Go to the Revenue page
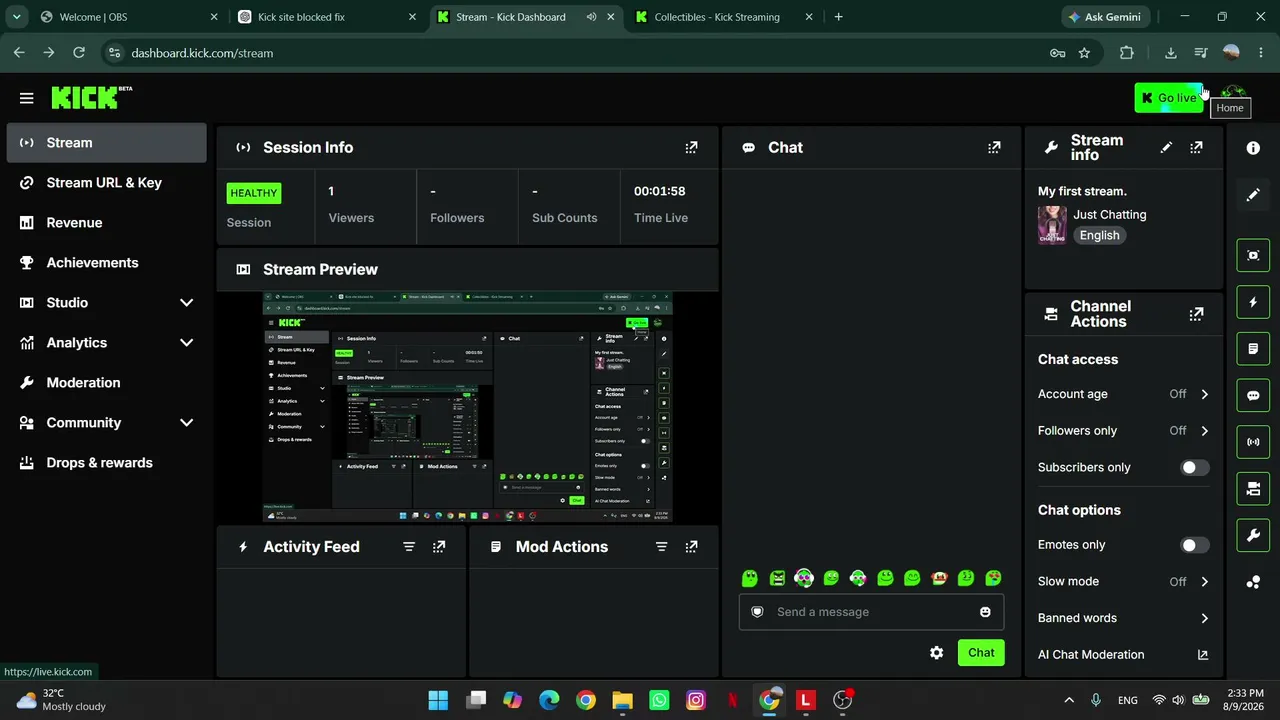This screenshot has height=720, width=1280. (107, 223)
